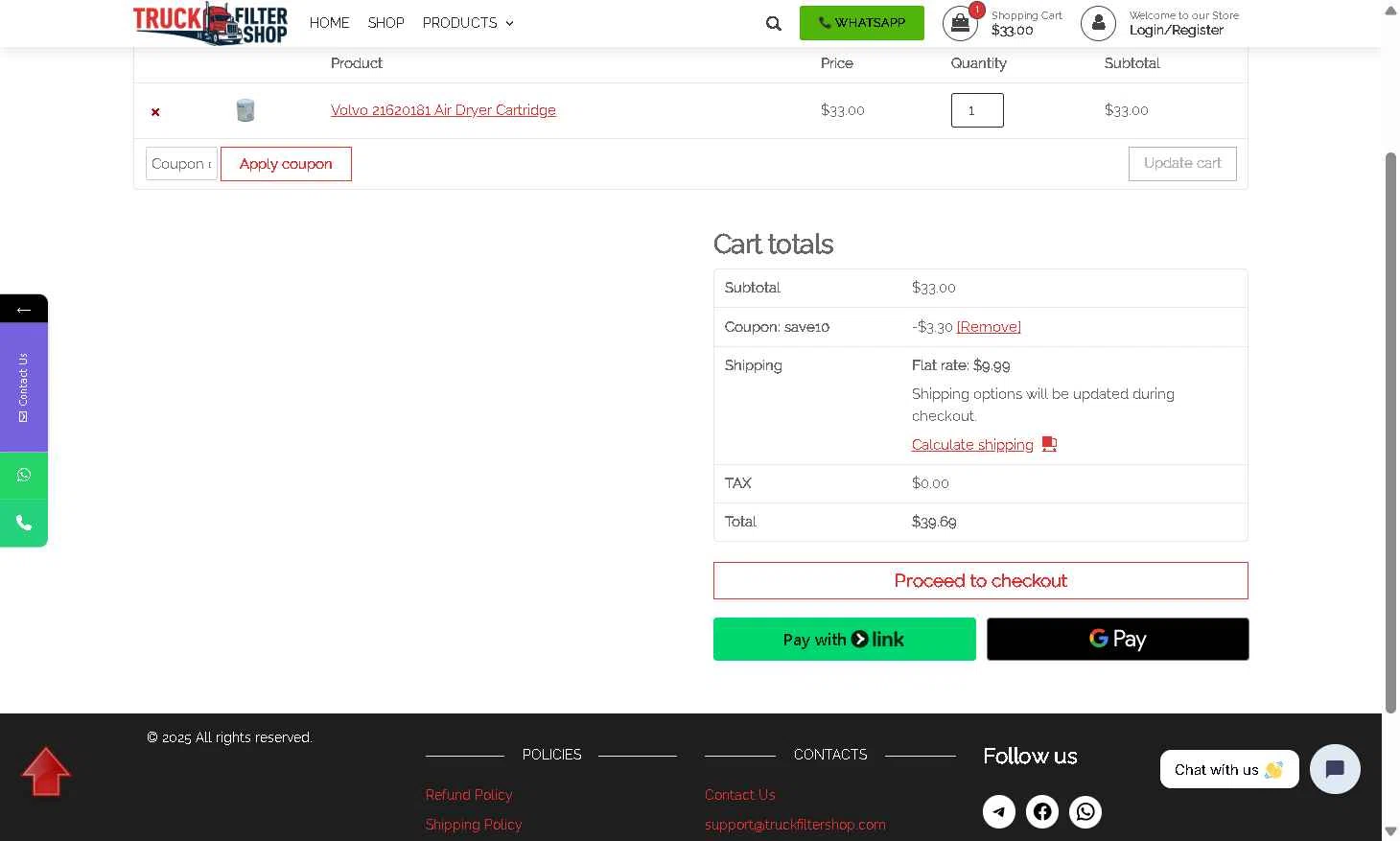Open the Calculate shipping link

tap(972, 445)
